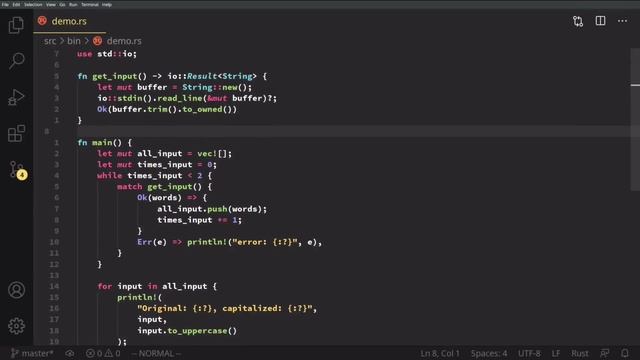Viewport: 640px width, 360px height.
Task: Open the Manage gear settings icon
Action: [16, 326]
